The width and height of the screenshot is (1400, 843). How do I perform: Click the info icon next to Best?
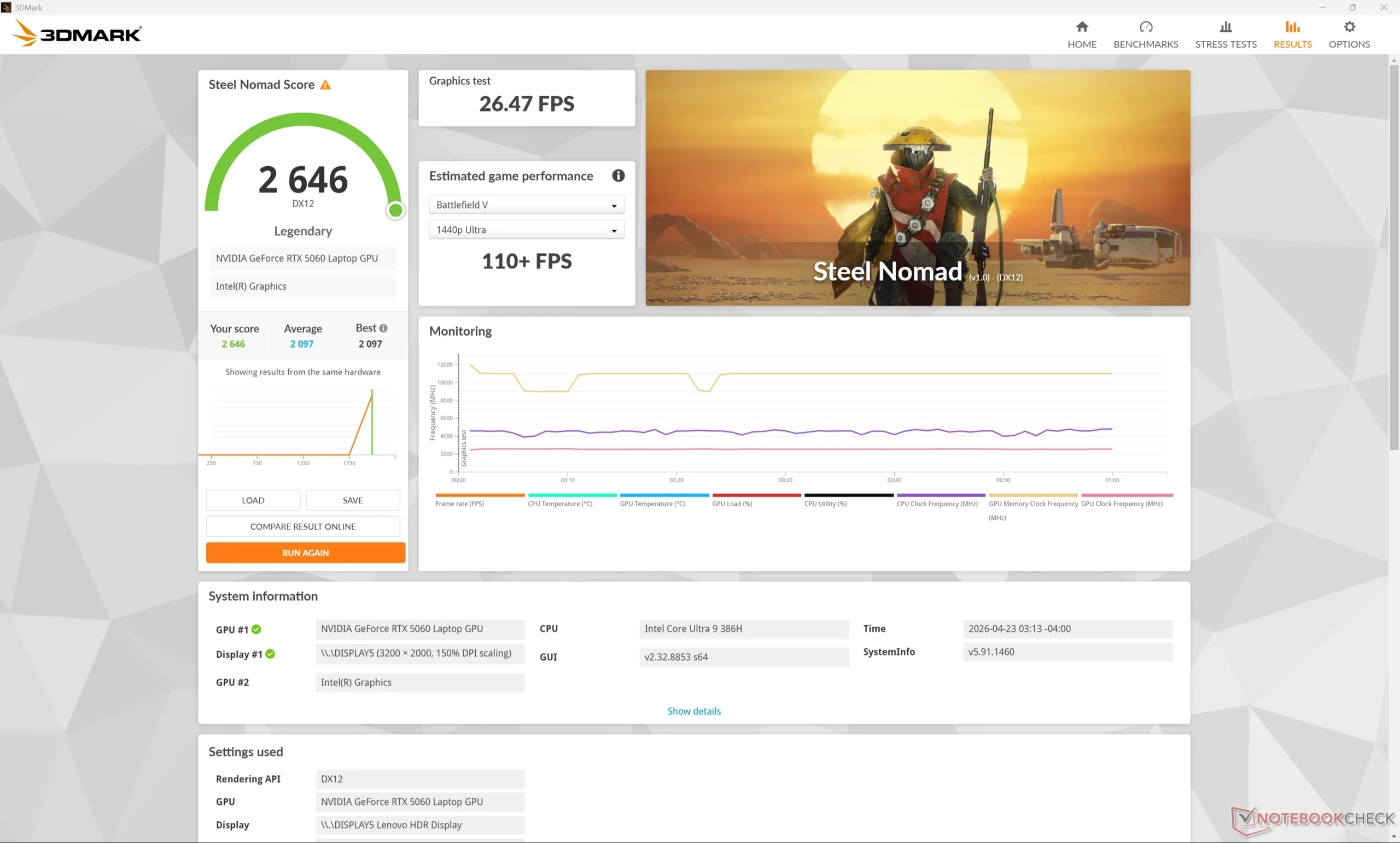(x=383, y=329)
